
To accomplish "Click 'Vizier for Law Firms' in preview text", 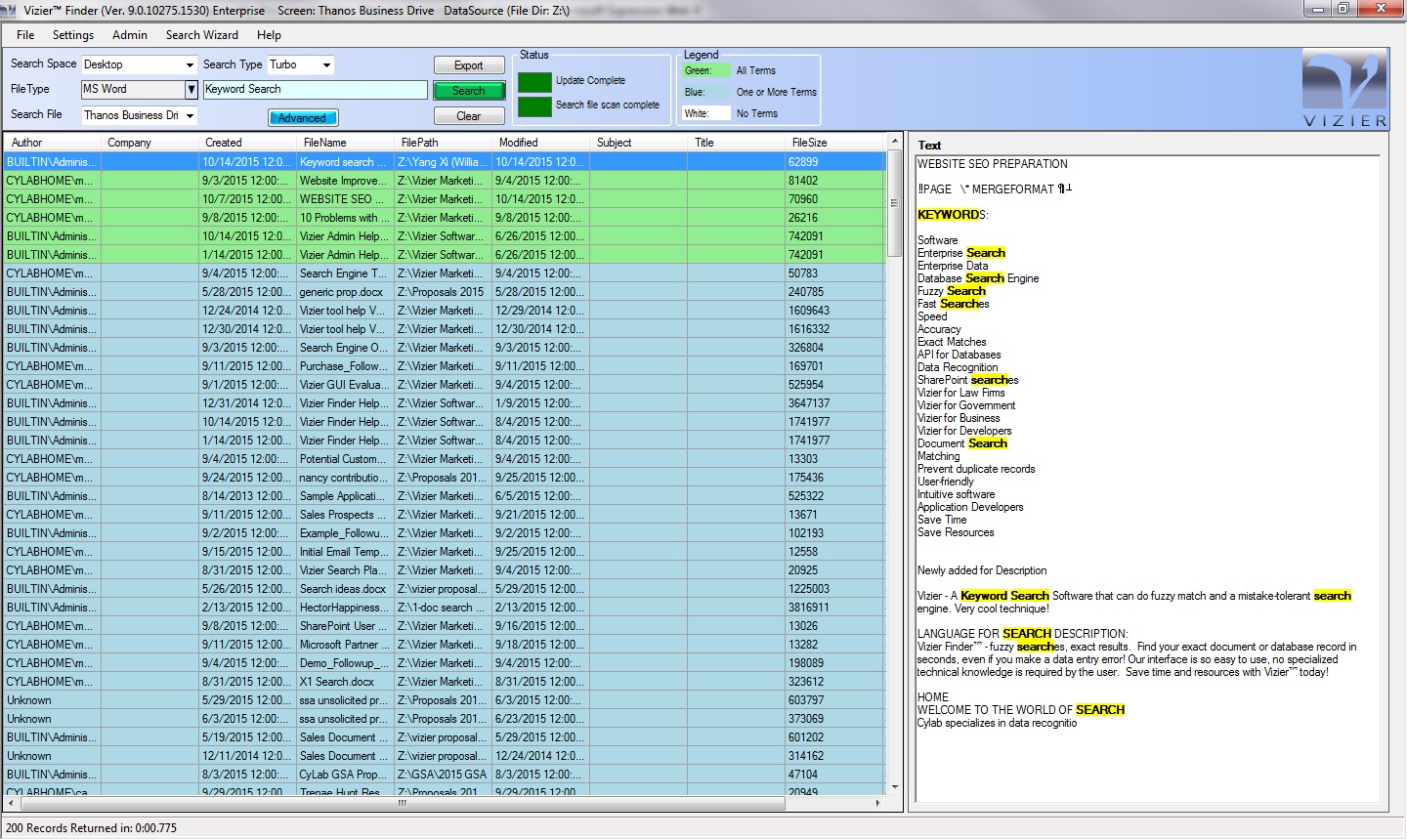I will (960, 393).
